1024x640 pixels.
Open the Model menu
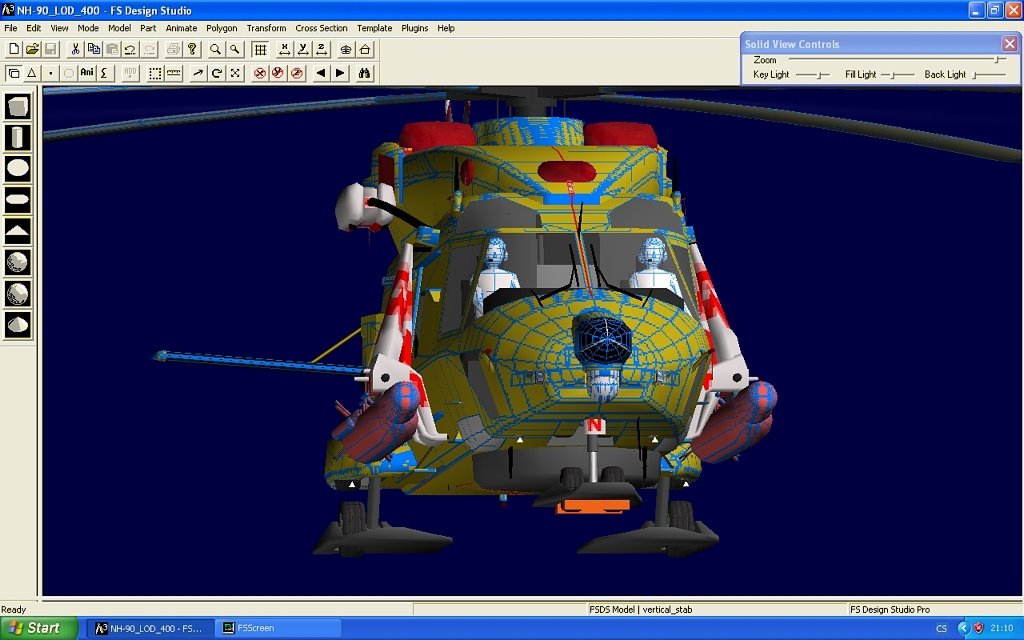120,28
